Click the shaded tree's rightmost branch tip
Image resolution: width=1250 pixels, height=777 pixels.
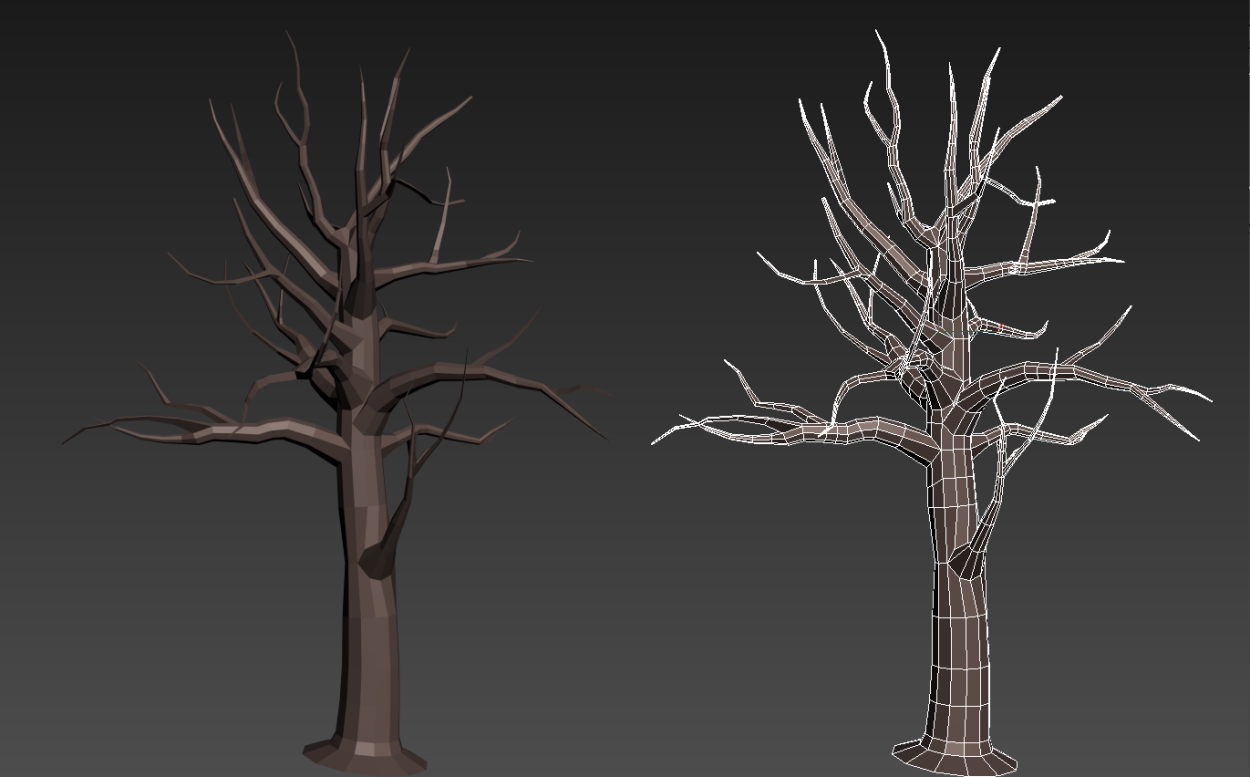click(x=603, y=437)
